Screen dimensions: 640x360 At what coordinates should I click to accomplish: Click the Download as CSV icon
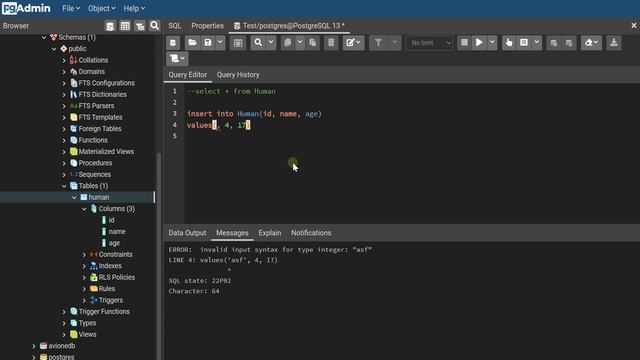click(613, 43)
